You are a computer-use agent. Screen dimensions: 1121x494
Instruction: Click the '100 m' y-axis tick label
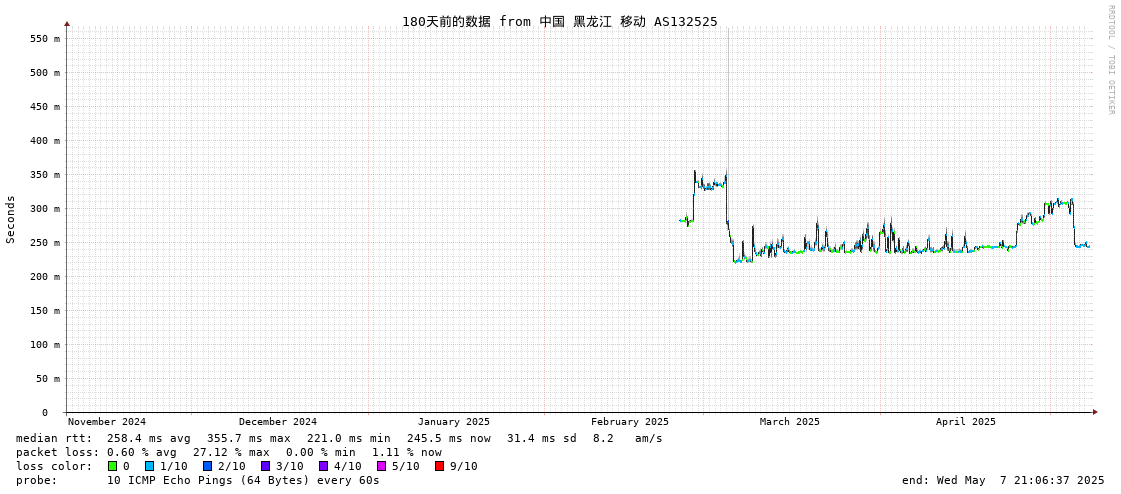[45, 345]
